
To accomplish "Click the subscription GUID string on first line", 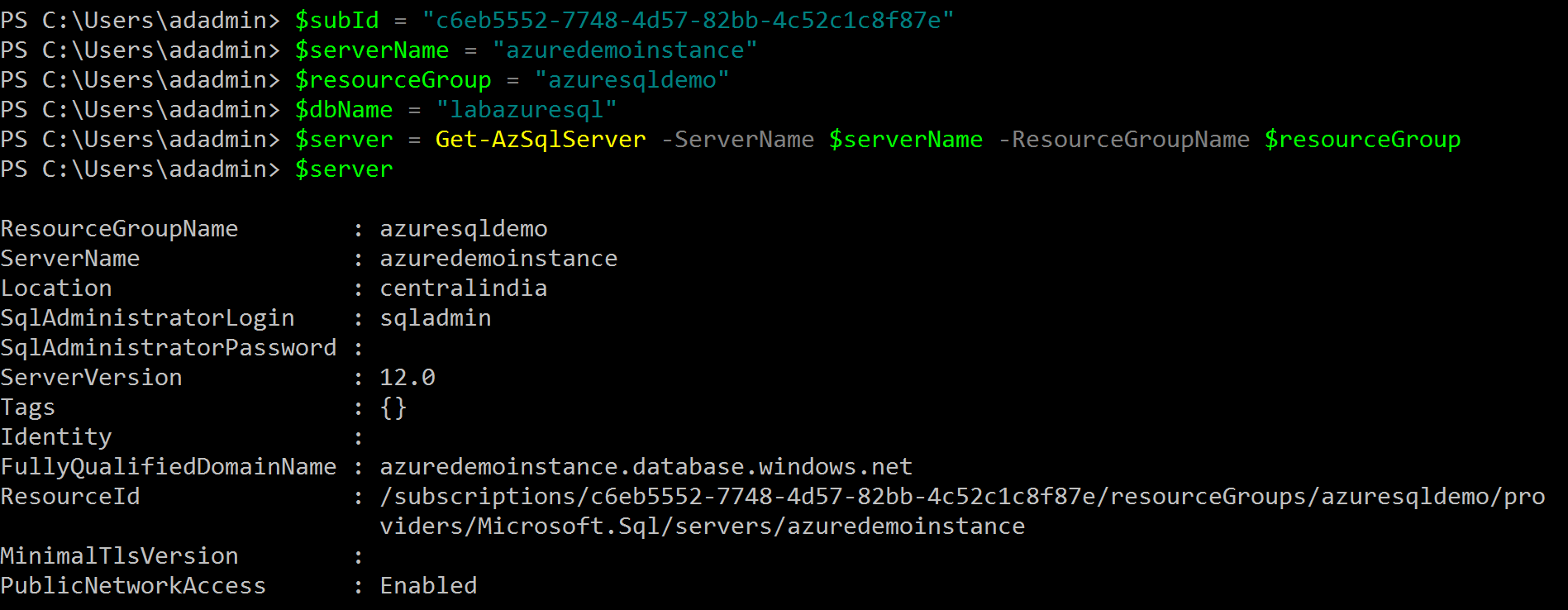I will 688,21.
